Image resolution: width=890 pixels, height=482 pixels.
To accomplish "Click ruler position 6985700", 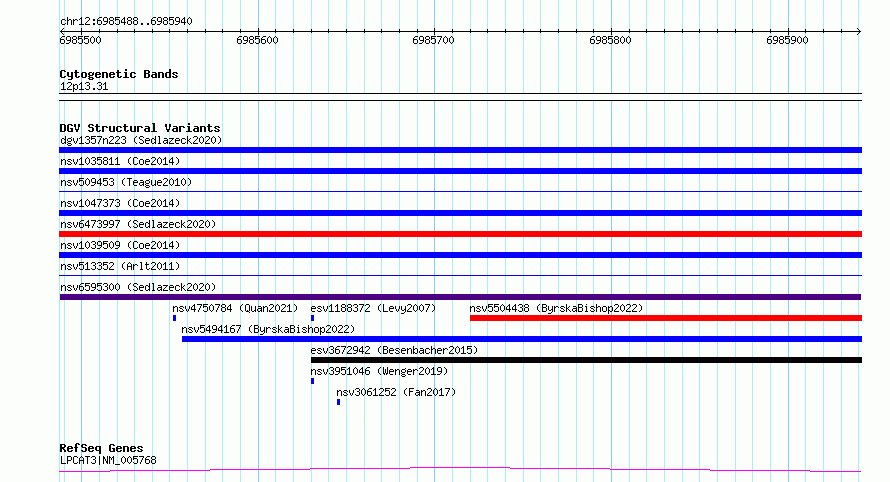I will 434,40.
